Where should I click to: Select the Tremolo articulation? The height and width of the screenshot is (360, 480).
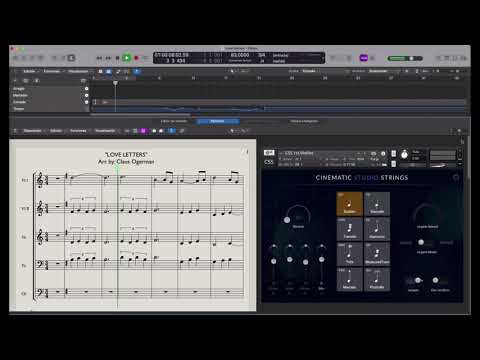click(x=349, y=229)
